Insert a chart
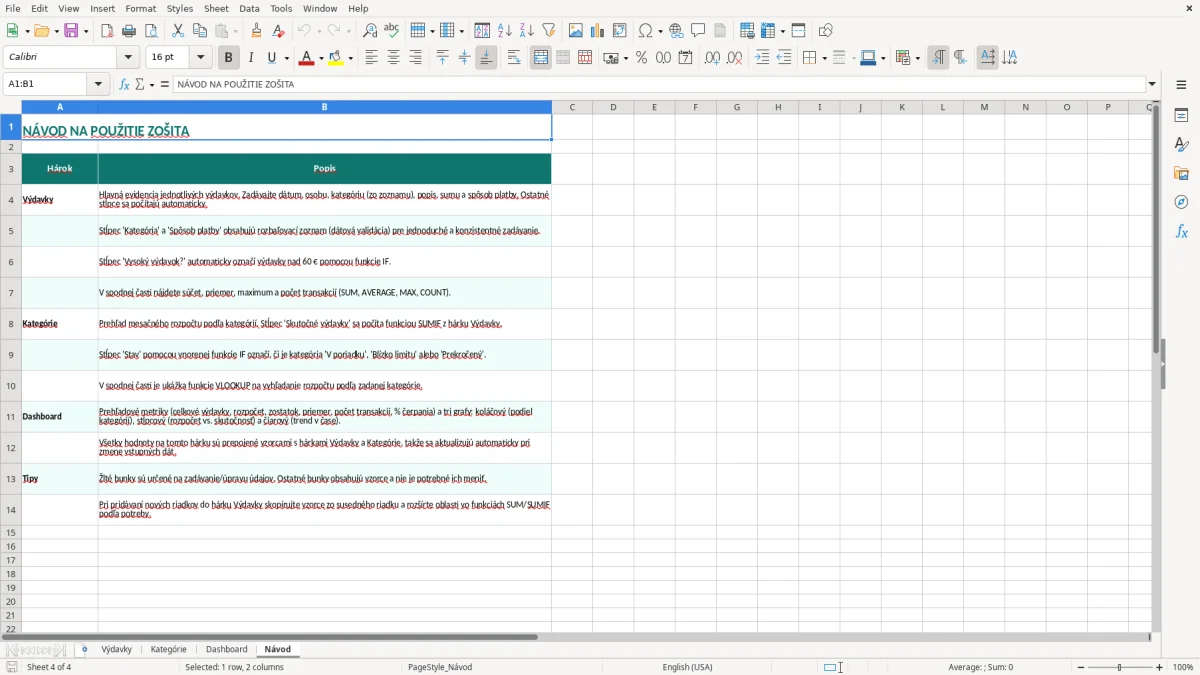This screenshot has height=675, width=1200. 598,31
